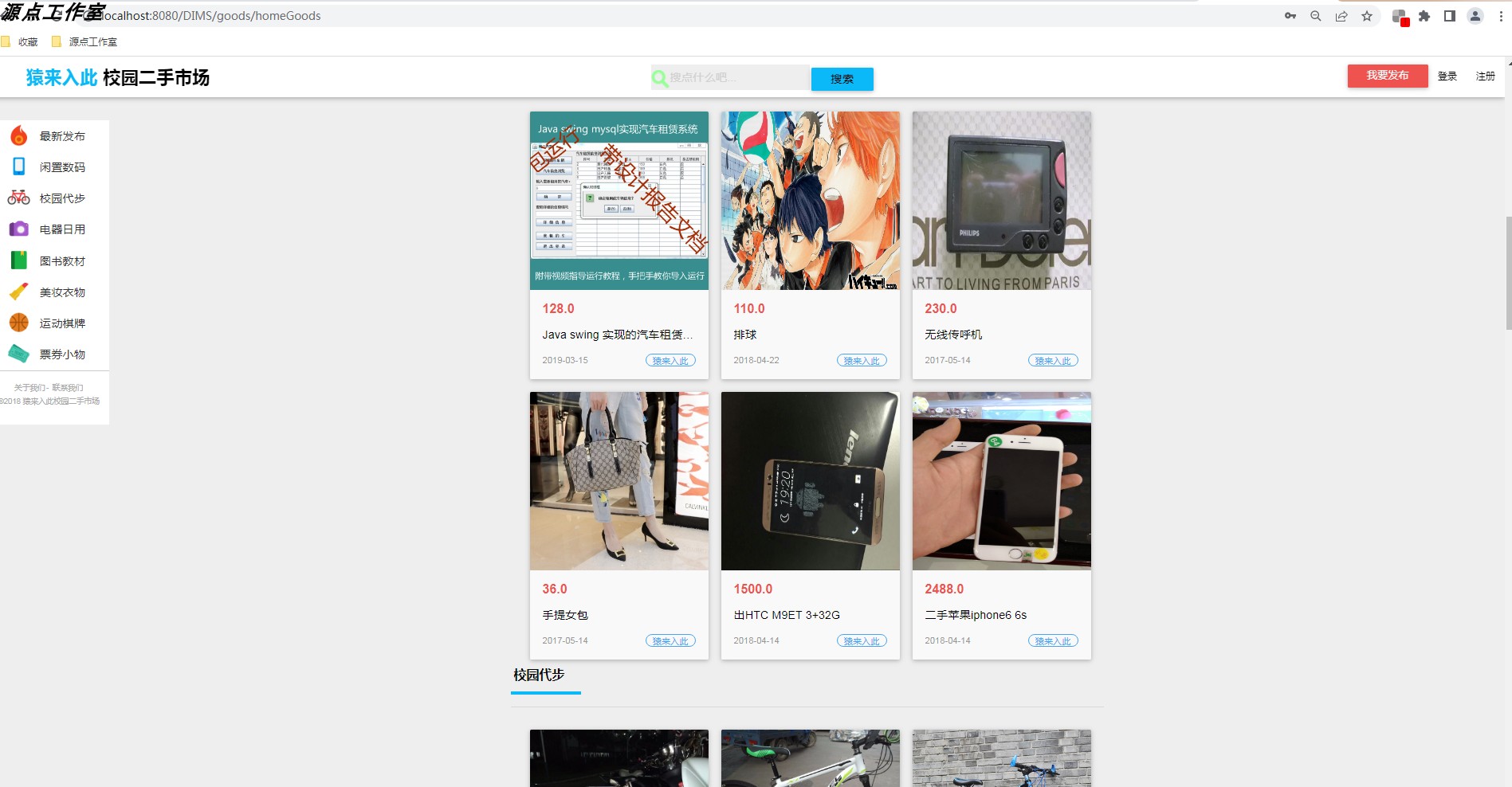
Task: Open the browser extensions puzzle icon
Action: [x=1424, y=16]
